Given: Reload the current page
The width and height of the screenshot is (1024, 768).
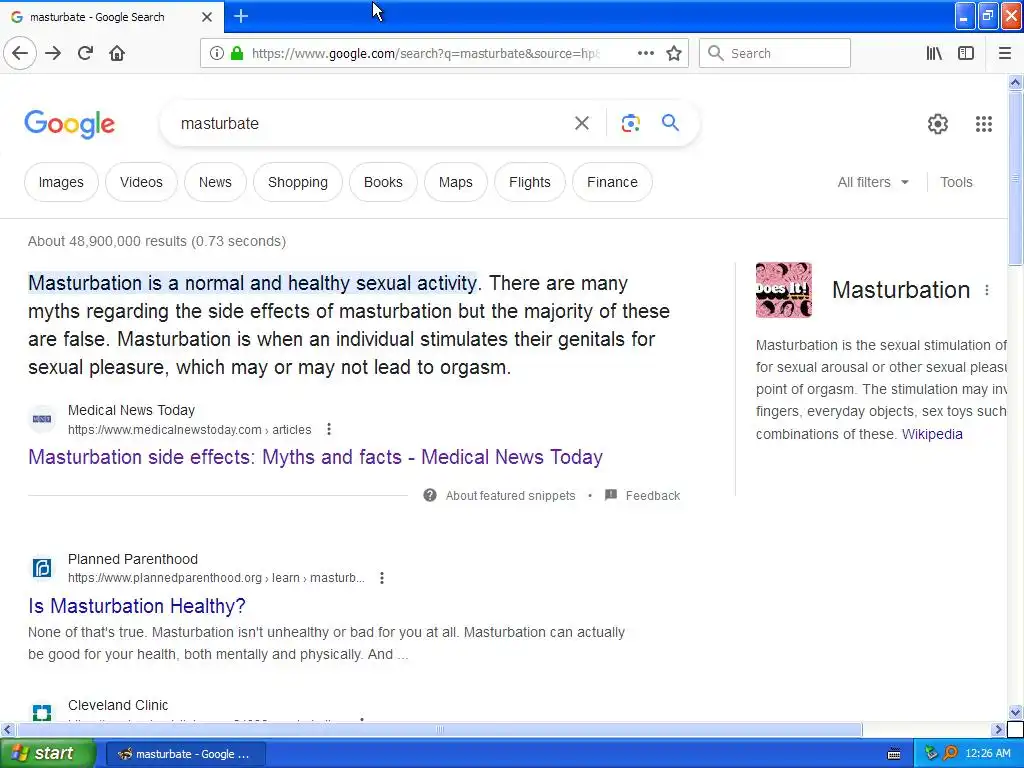Looking at the screenshot, I should (x=85, y=53).
